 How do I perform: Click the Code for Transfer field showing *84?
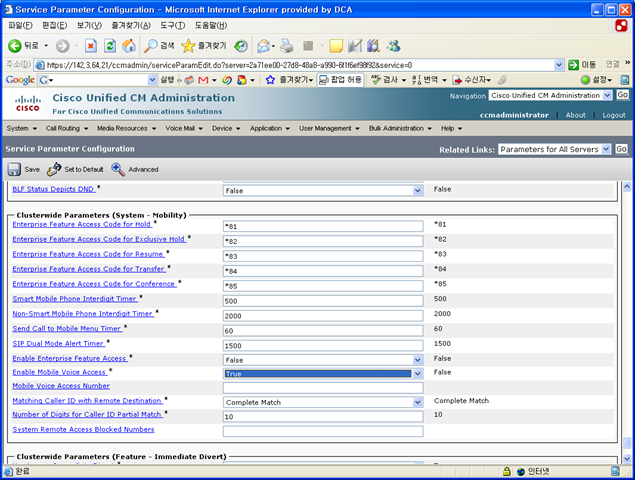click(x=323, y=271)
